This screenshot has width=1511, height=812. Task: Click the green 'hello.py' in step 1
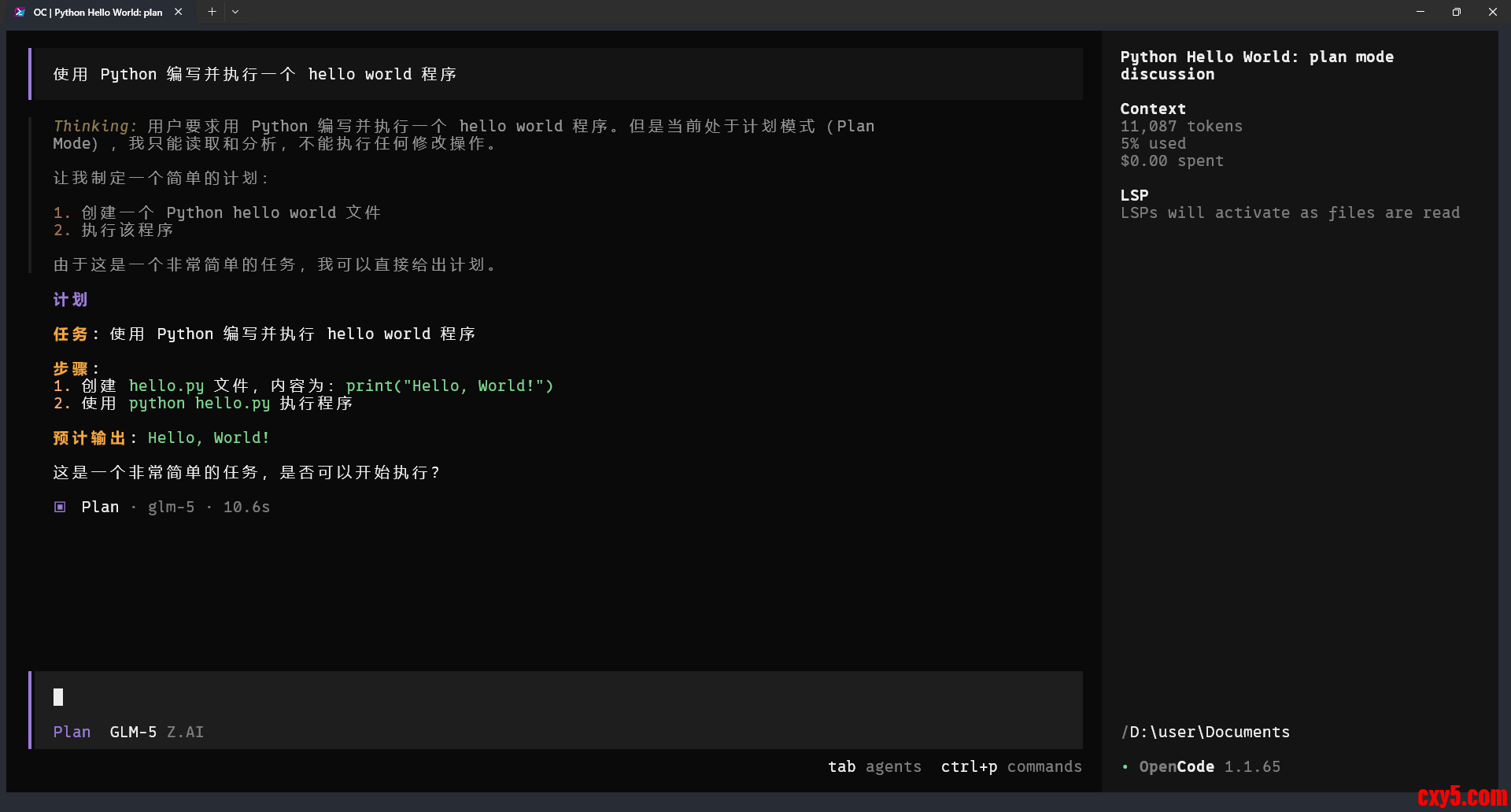(x=166, y=386)
